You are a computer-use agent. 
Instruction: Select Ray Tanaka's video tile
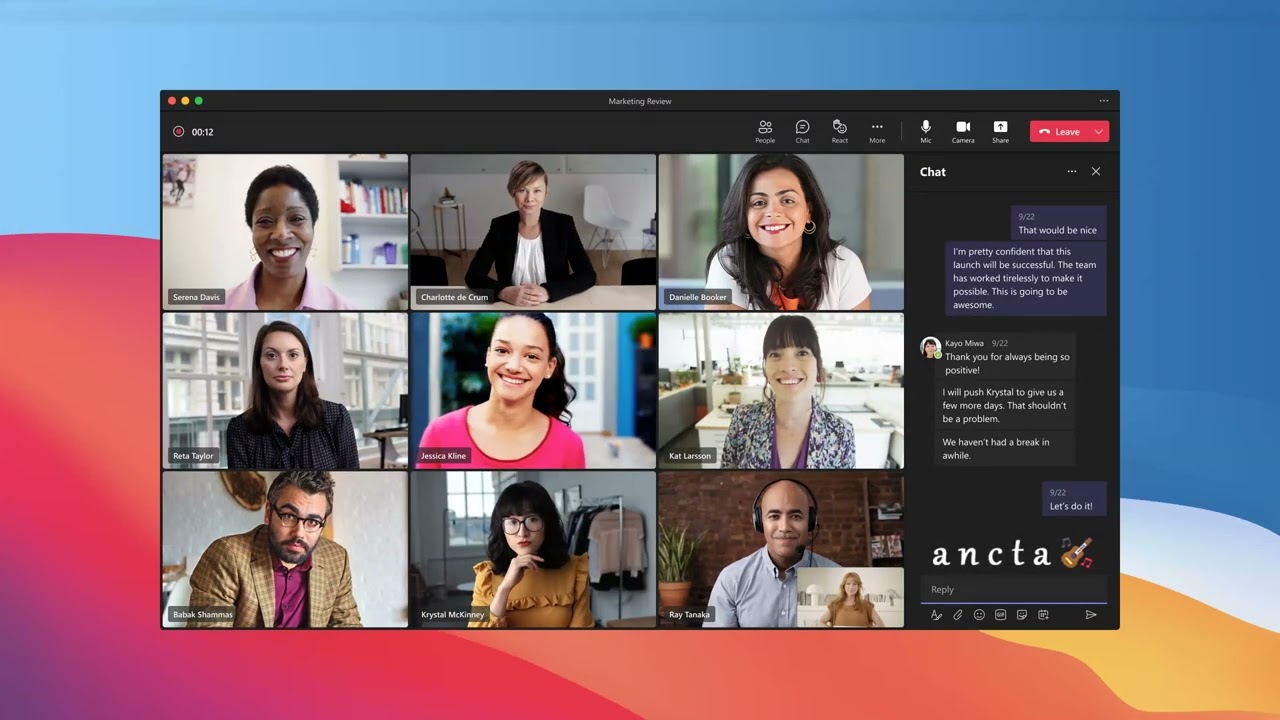tap(781, 549)
